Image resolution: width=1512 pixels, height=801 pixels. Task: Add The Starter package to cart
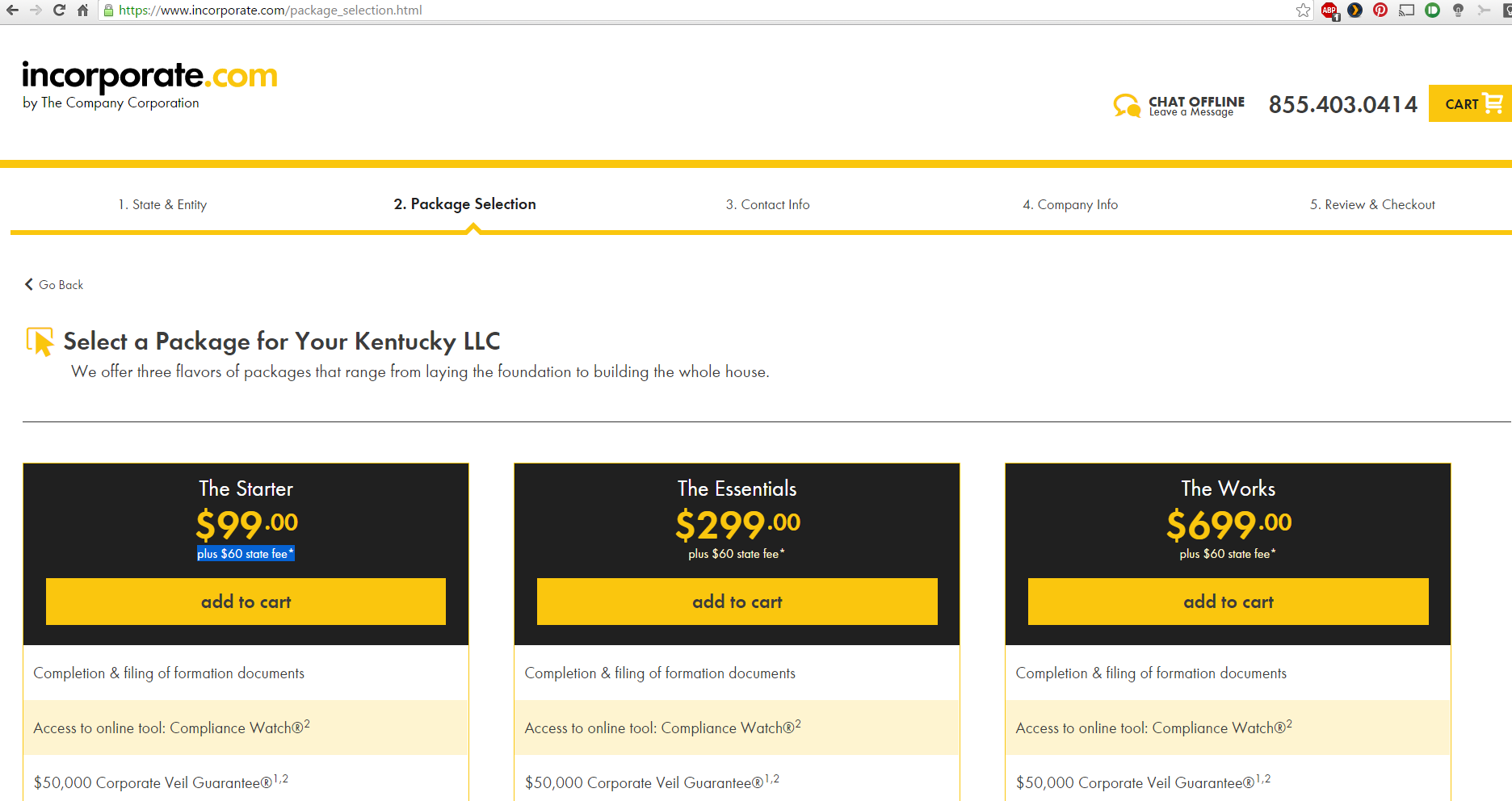point(246,602)
